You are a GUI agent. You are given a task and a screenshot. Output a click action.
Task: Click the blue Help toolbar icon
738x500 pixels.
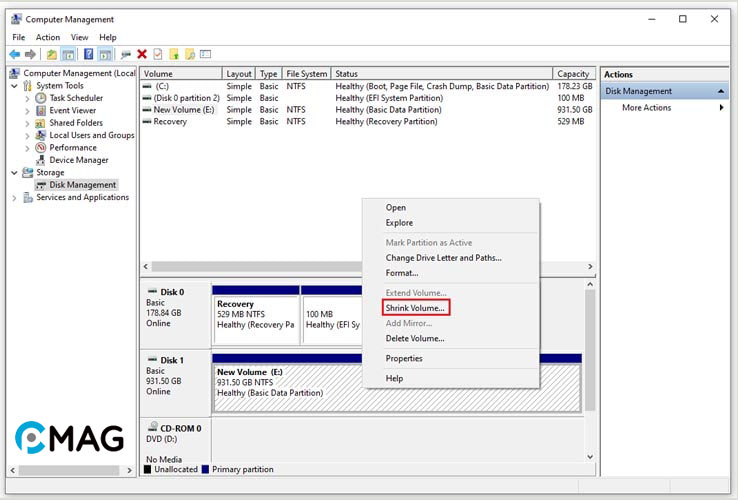pos(88,54)
